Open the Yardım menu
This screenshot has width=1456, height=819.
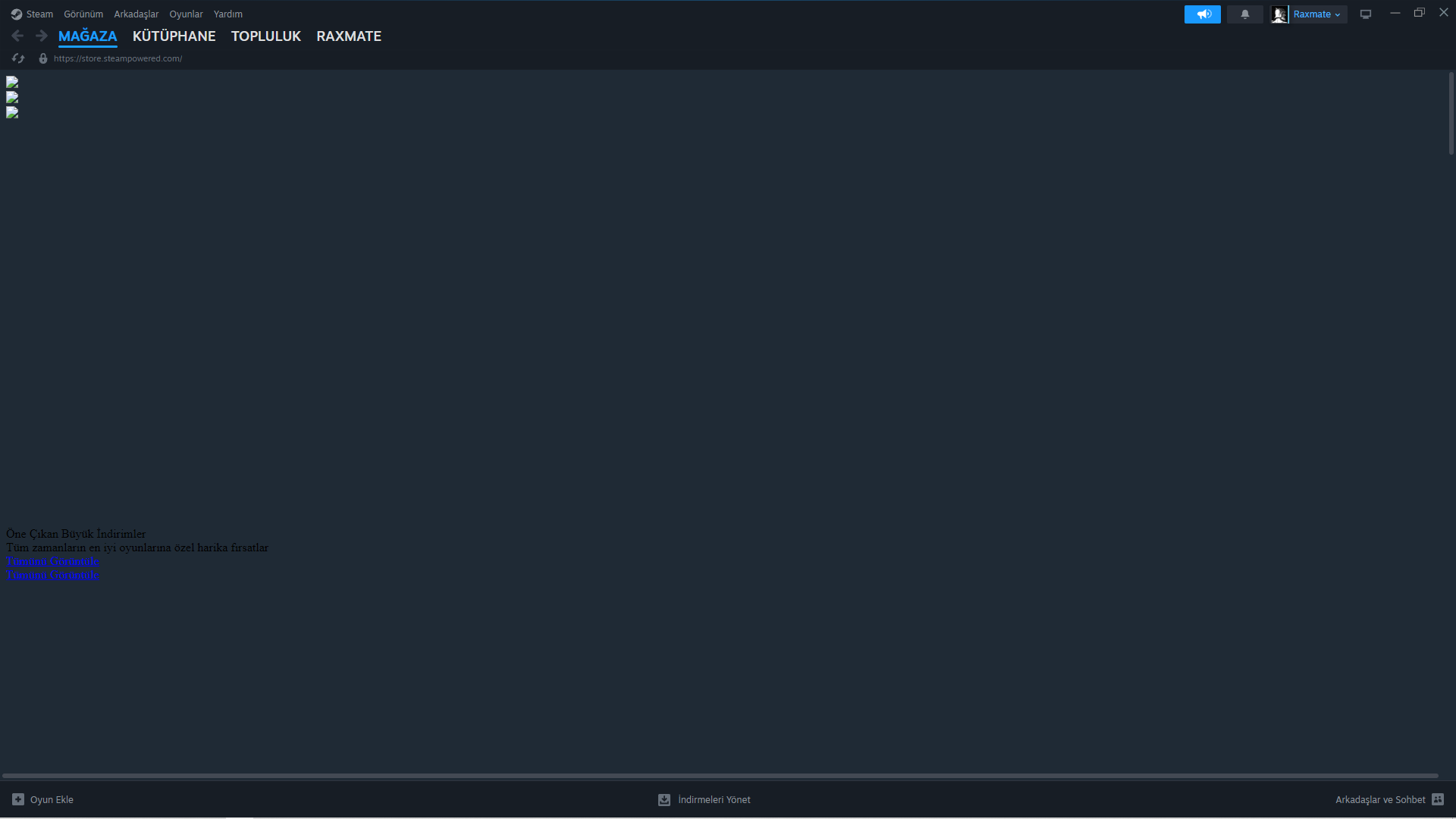(228, 14)
